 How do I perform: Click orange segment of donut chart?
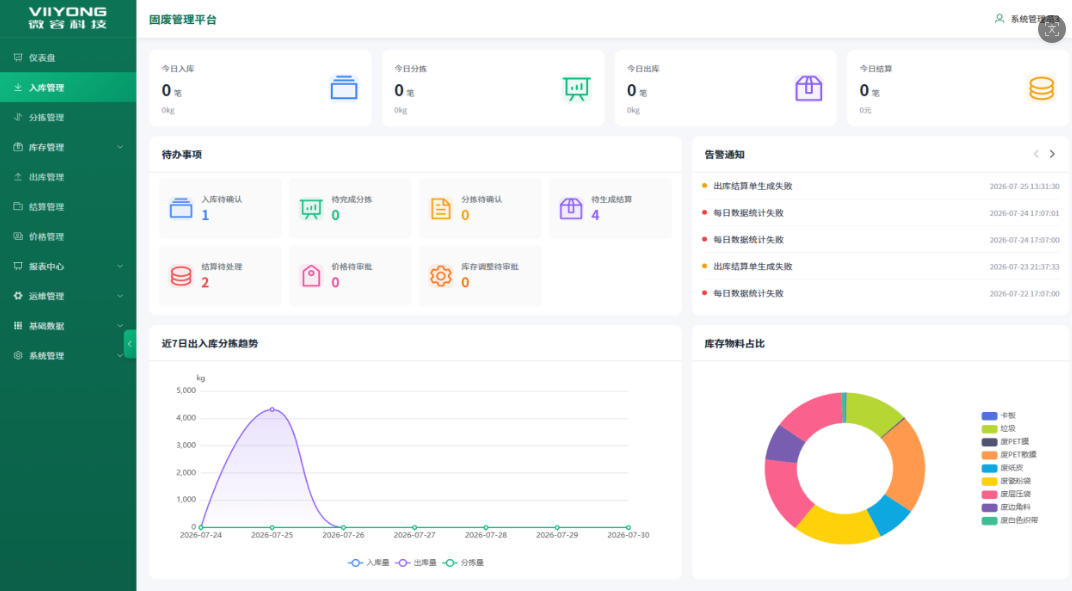click(x=907, y=464)
